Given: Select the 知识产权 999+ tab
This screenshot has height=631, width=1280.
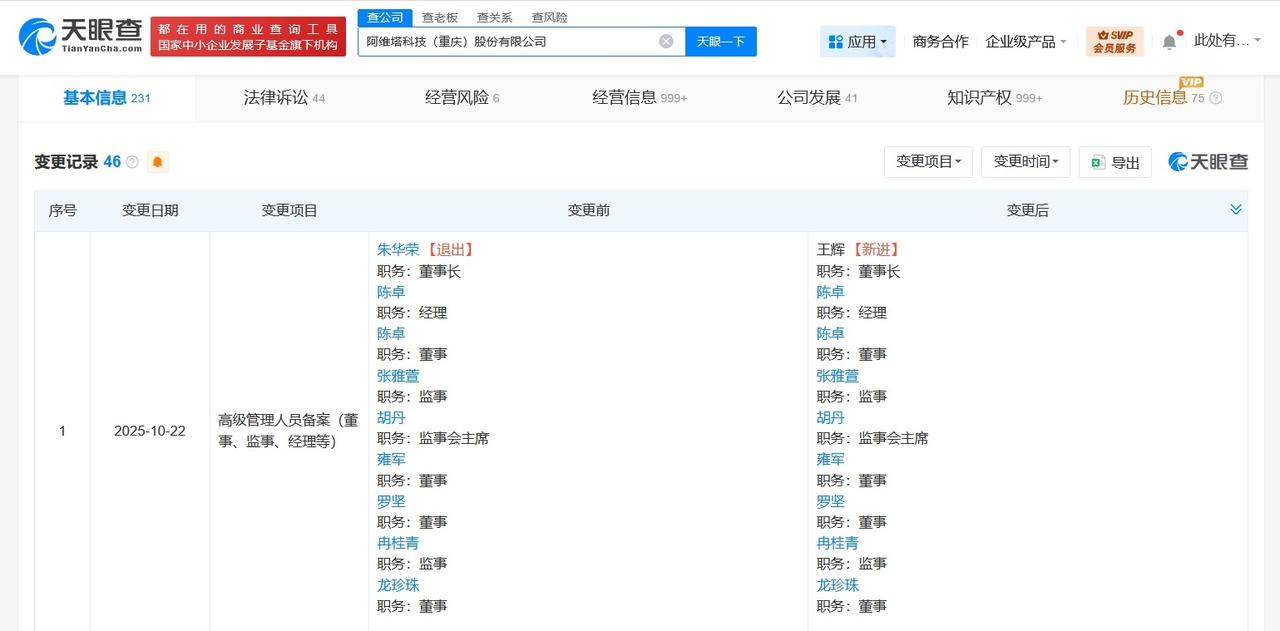Looking at the screenshot, I should click(995, 98).
